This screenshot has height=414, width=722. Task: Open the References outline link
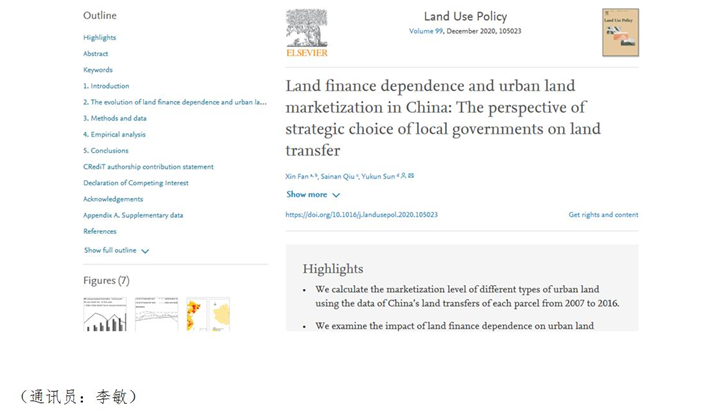pyautogui.click(x=100, y=231)
